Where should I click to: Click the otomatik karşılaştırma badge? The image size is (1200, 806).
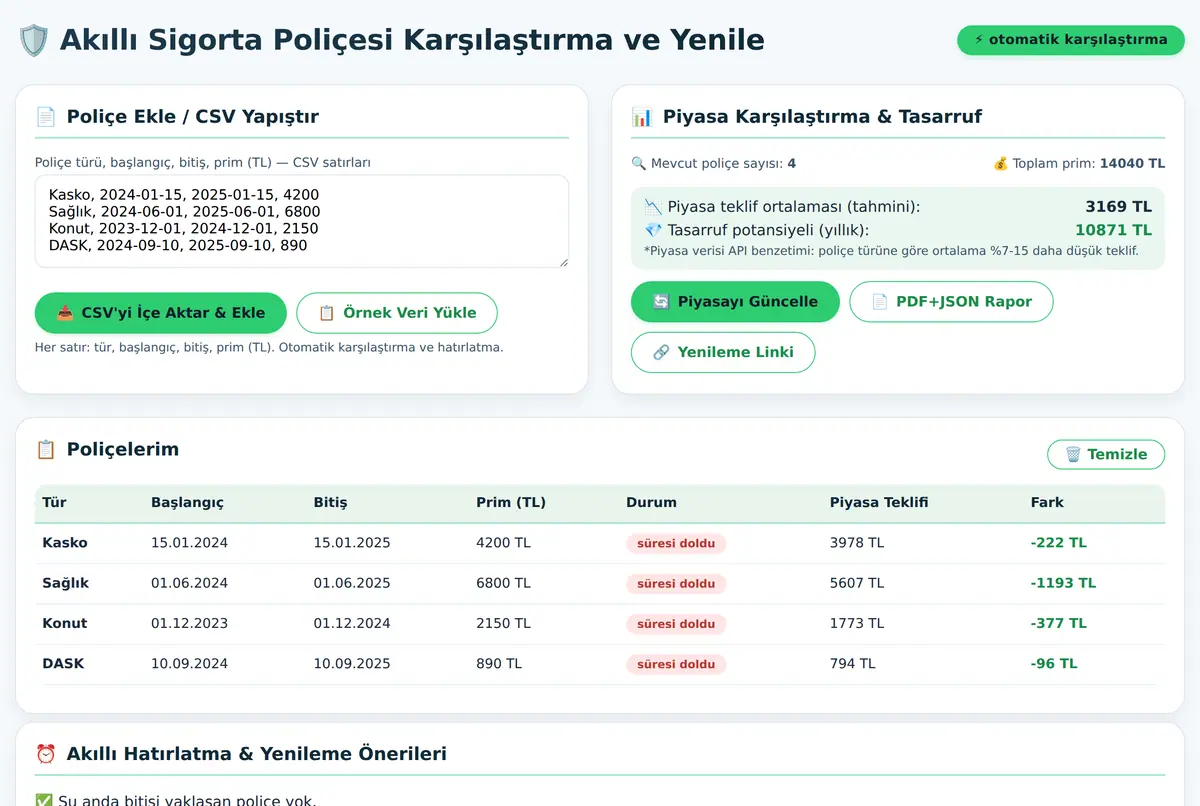[1071, 40]
